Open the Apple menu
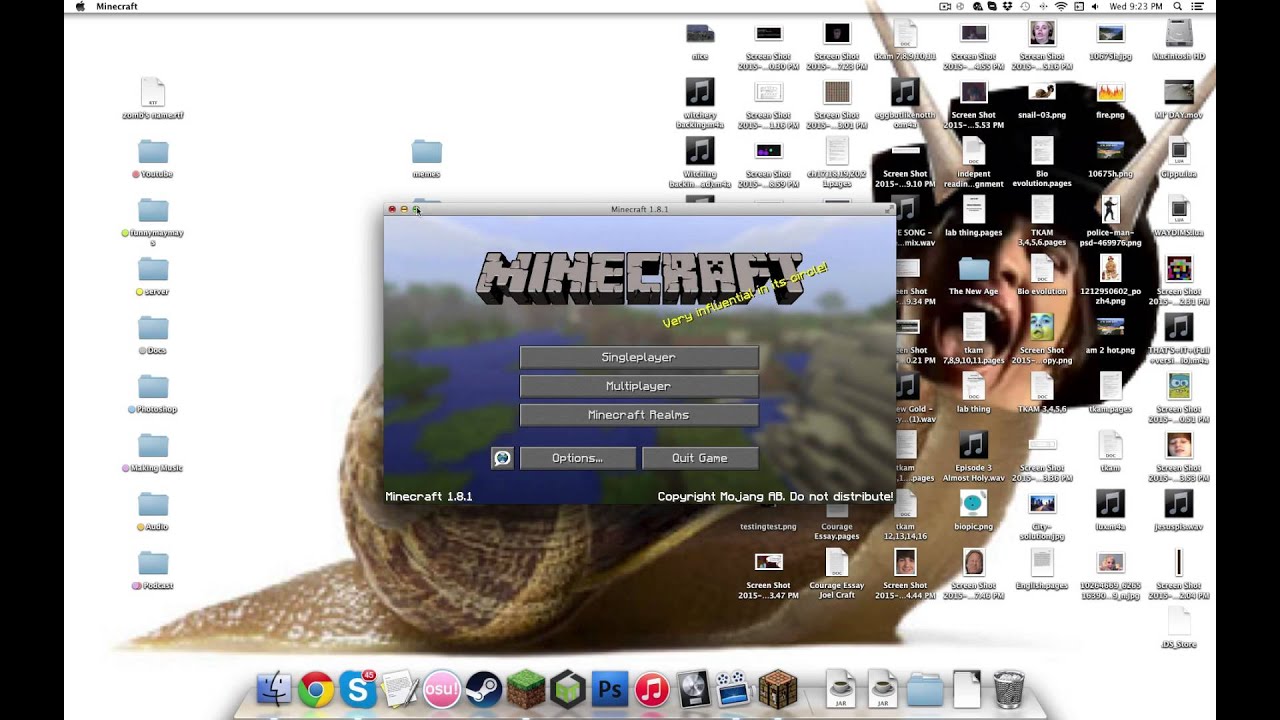This screenshot has width=1280, height=720. pos(80,6)
